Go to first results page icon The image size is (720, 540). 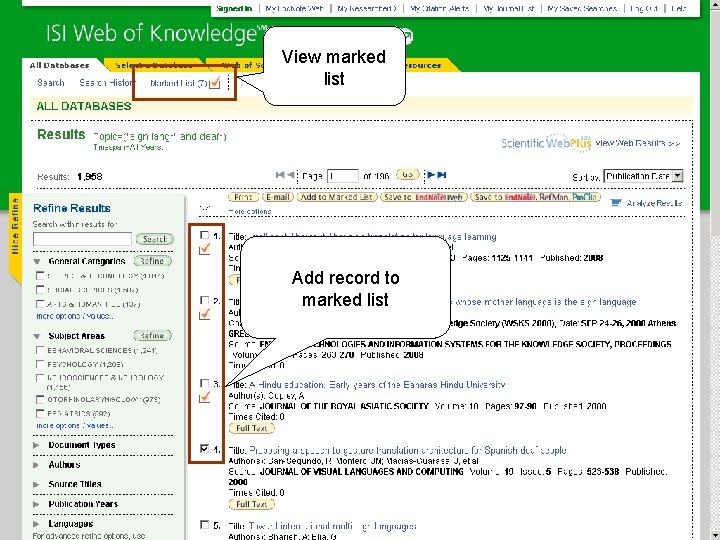coord(280,175)
